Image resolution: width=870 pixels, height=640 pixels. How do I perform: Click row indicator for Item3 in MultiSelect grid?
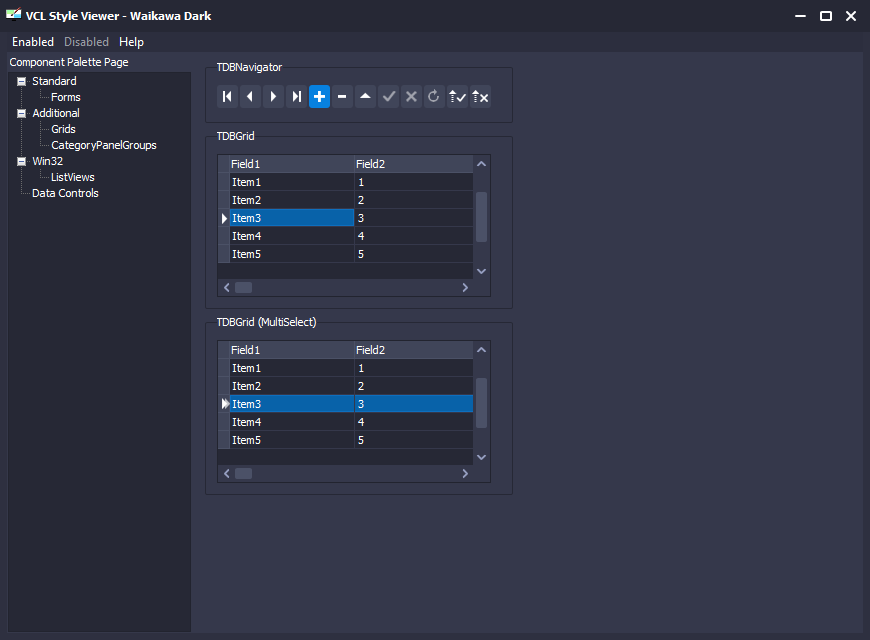pyautogui.click(x=224, y=404)
